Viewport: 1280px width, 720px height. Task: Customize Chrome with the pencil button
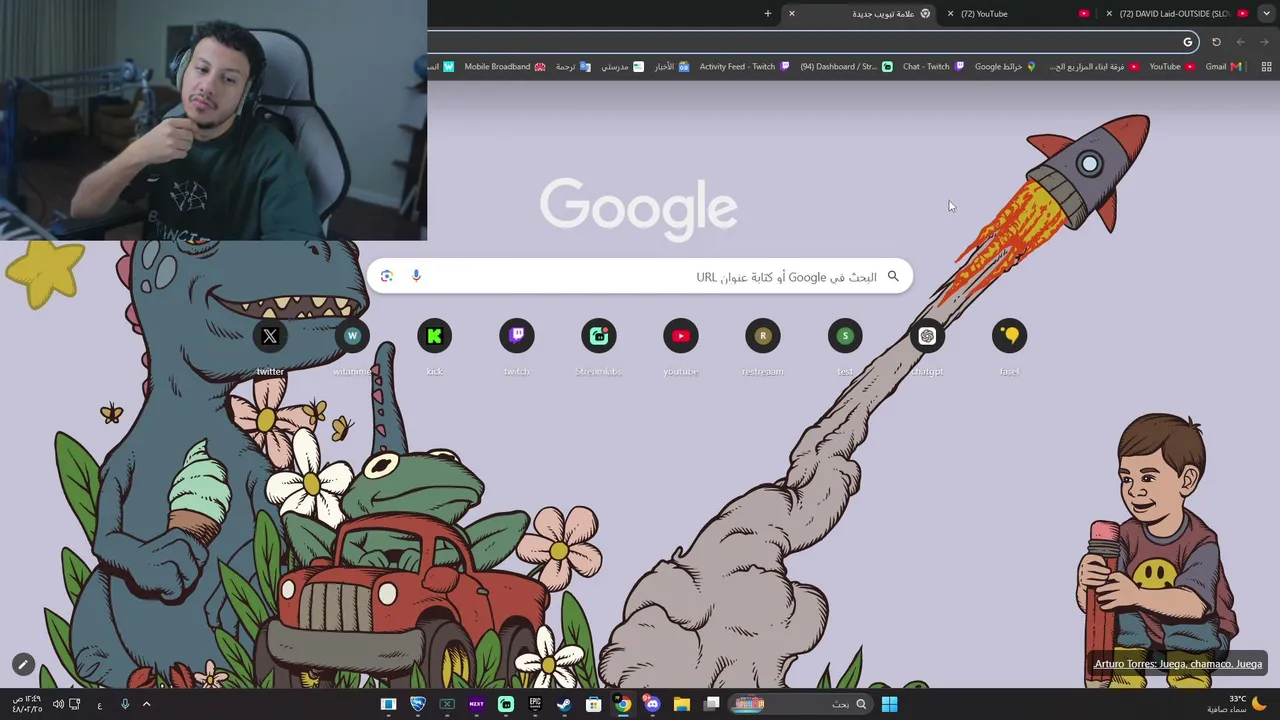pyautogui.click(x=23, y=664)
